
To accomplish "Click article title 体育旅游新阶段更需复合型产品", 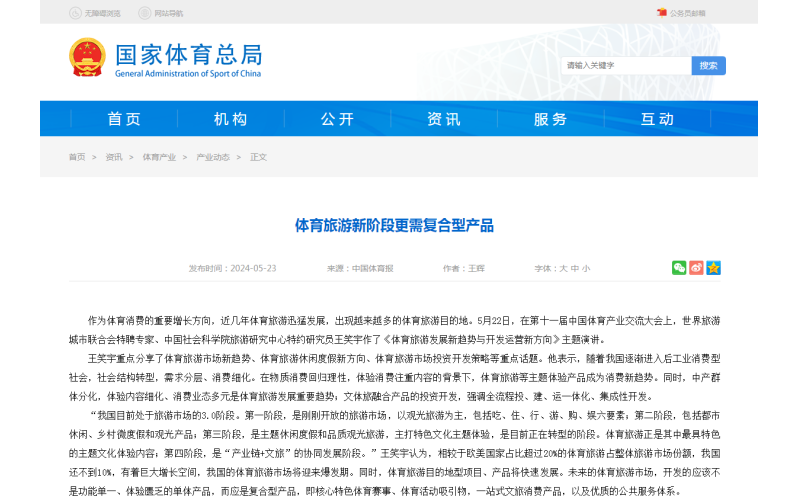I will click(394, 226).
